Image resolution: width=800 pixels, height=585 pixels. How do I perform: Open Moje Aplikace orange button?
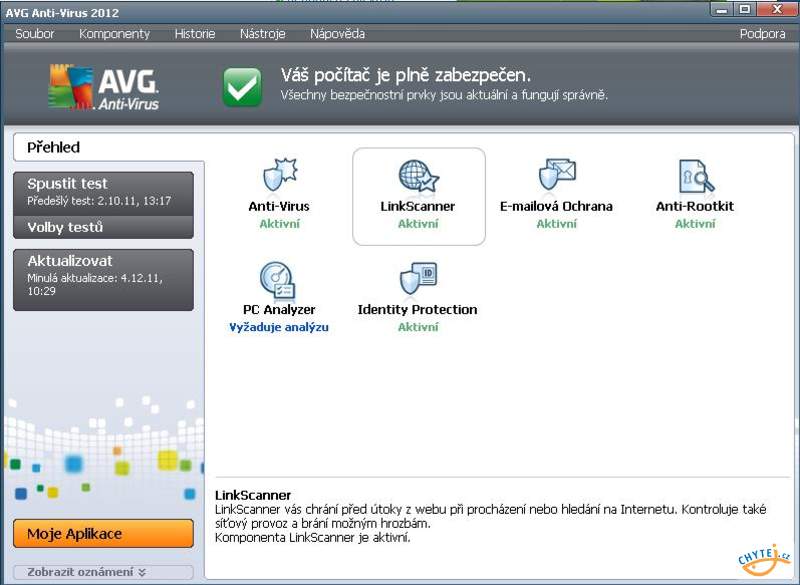point(104,533)
